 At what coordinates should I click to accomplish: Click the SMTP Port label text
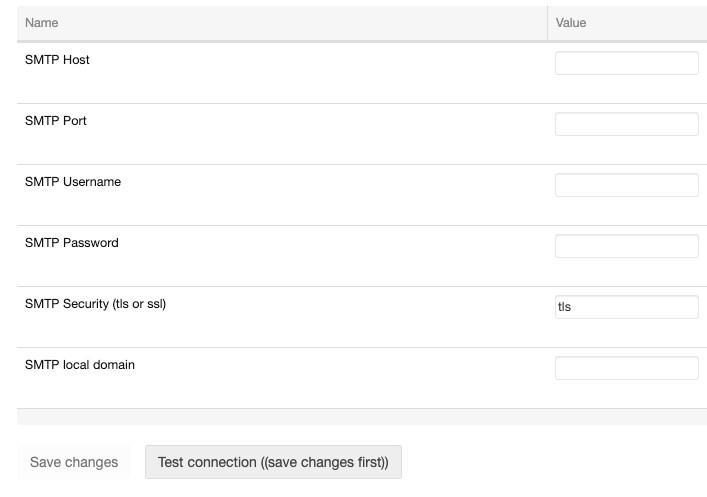[x=55, y=121]
